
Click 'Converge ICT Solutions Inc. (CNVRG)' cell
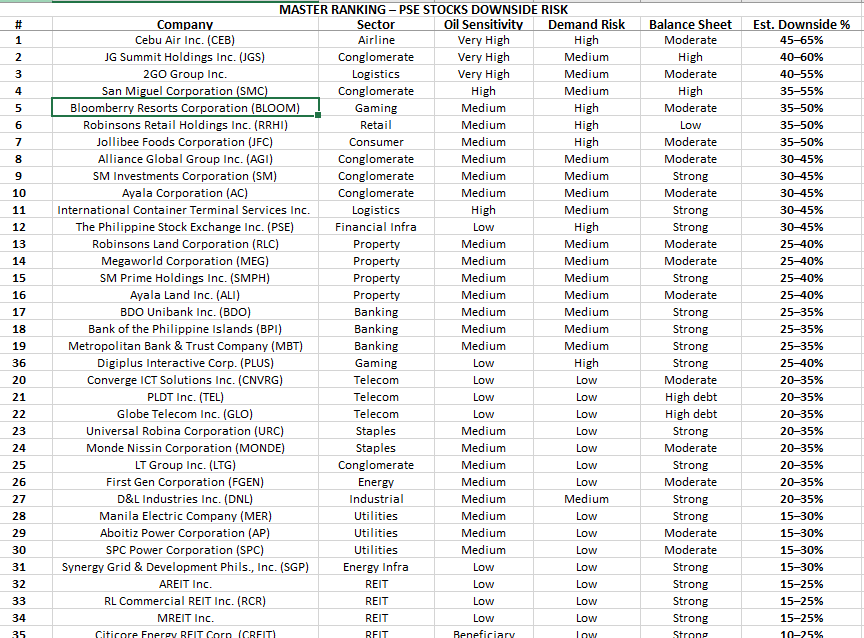pyautogui.click(x=185, y=380)
